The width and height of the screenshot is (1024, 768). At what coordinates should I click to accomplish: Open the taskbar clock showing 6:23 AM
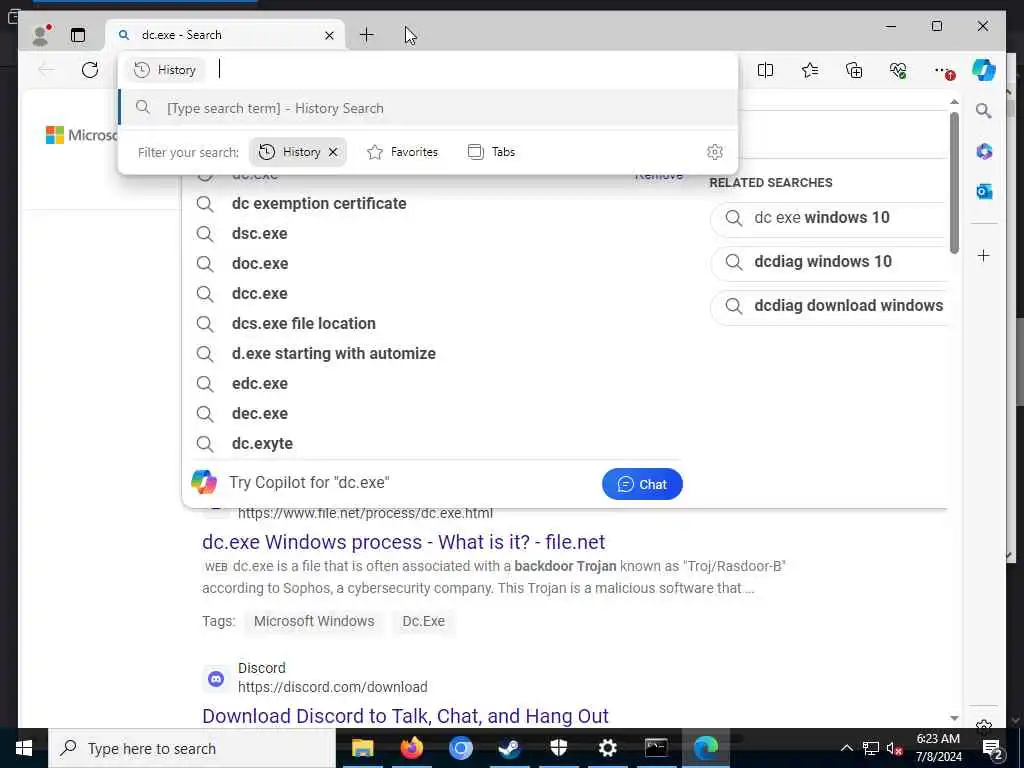coord(938,748)
